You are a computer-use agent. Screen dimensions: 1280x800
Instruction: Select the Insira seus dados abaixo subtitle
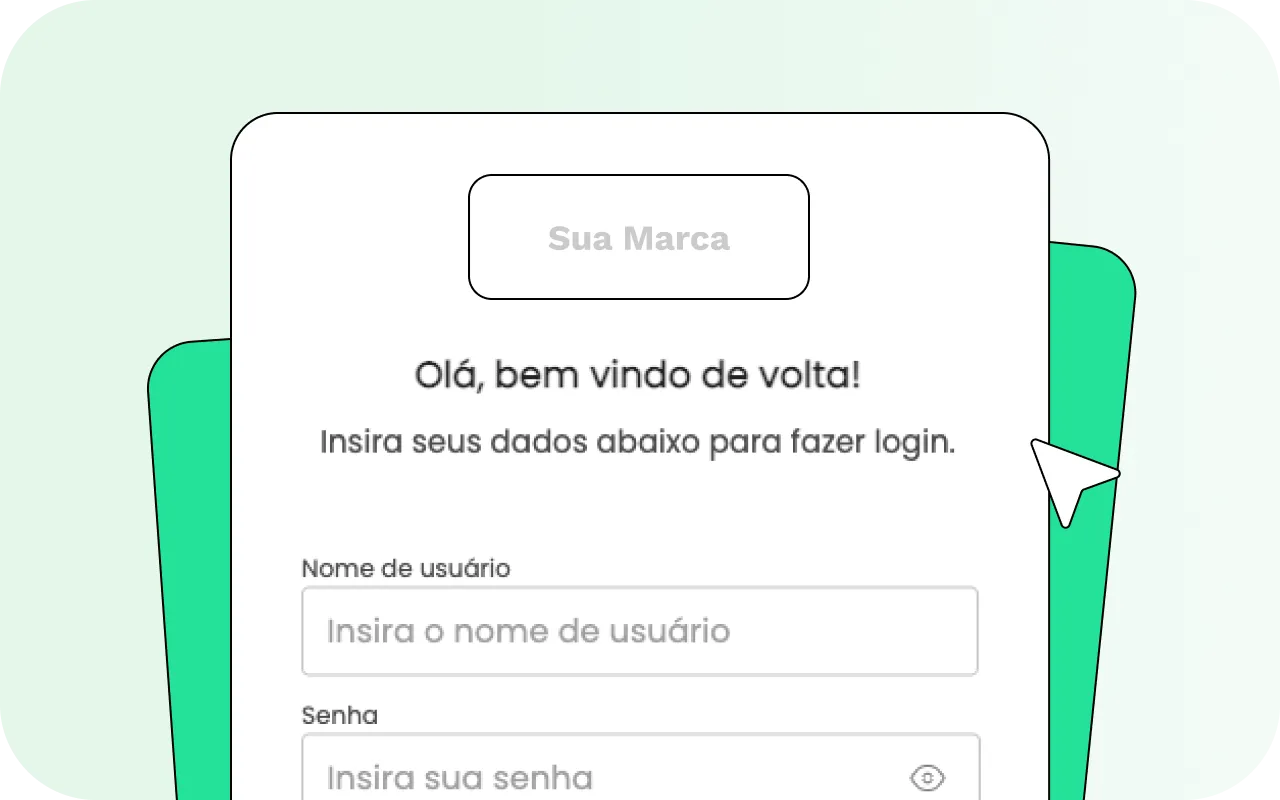[x=639, y=441]
